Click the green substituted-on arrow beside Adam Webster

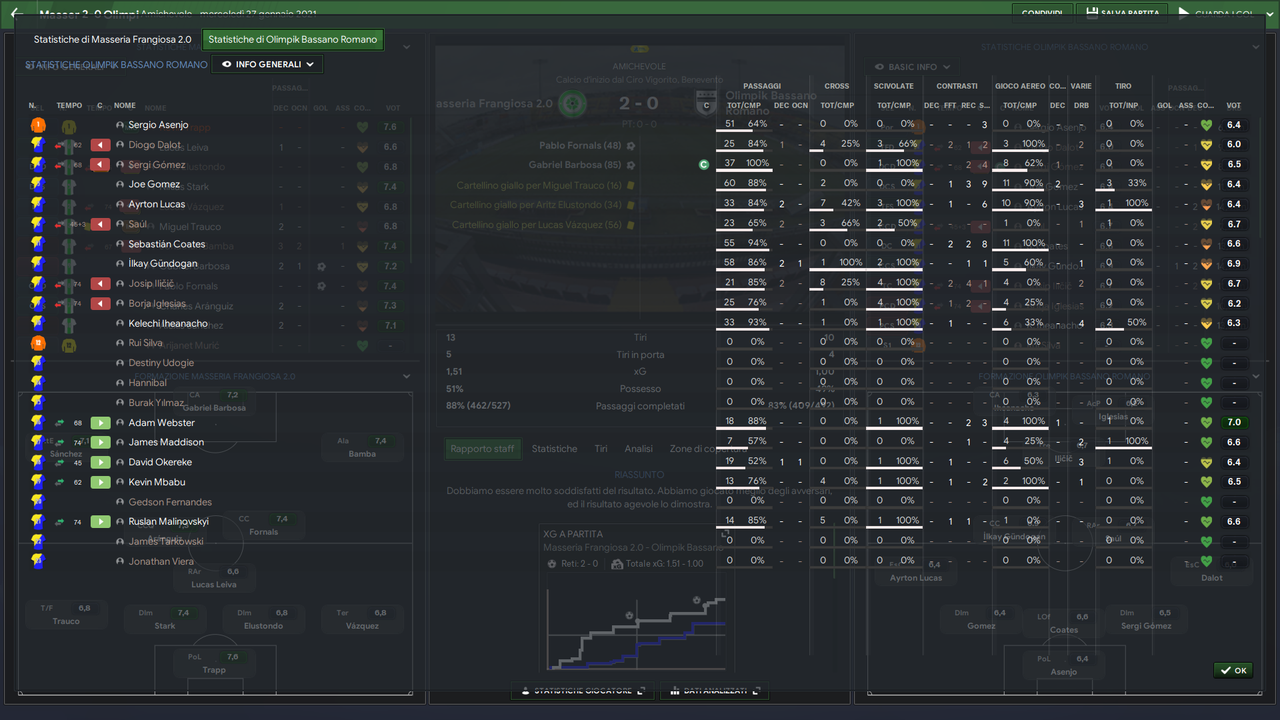point(100,423)
